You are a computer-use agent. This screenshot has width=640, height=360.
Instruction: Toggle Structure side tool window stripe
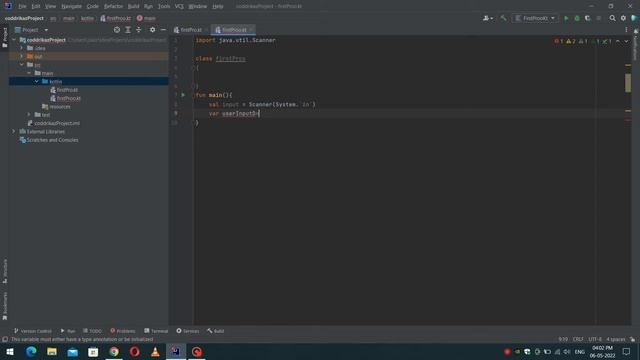point(5,271)
